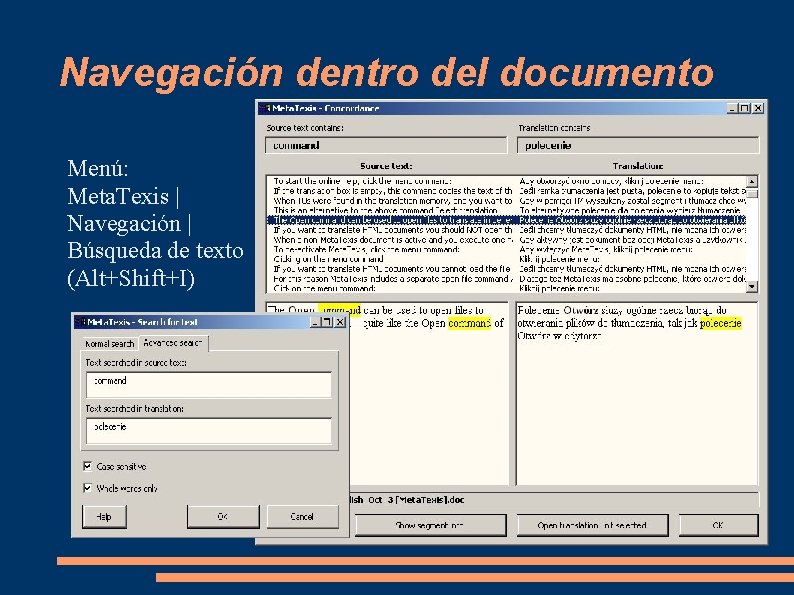Select row 'When a non MetaTexis document is active...'
Viewport: 794px width, 595px height.
(506, 240)
